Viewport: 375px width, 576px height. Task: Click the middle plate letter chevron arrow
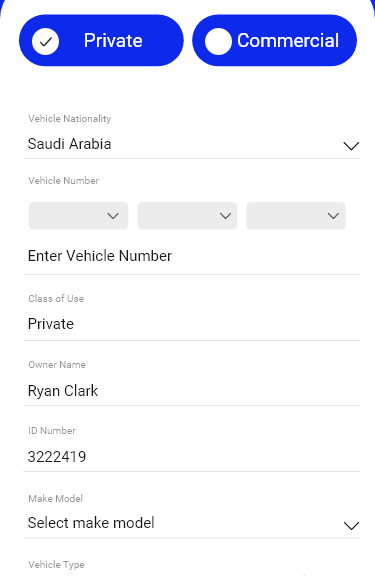tap(225, 216)
